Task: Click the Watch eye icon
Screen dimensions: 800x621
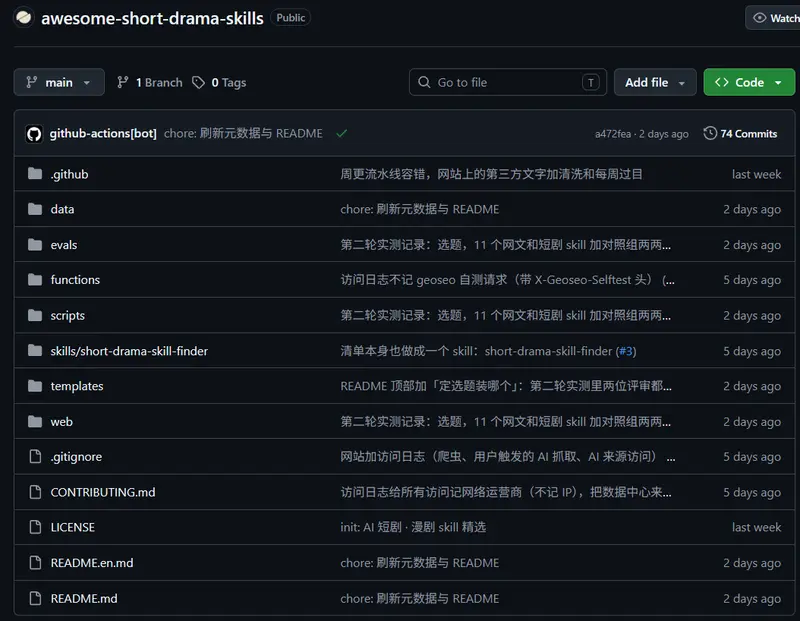Action: tap(760, 18)
